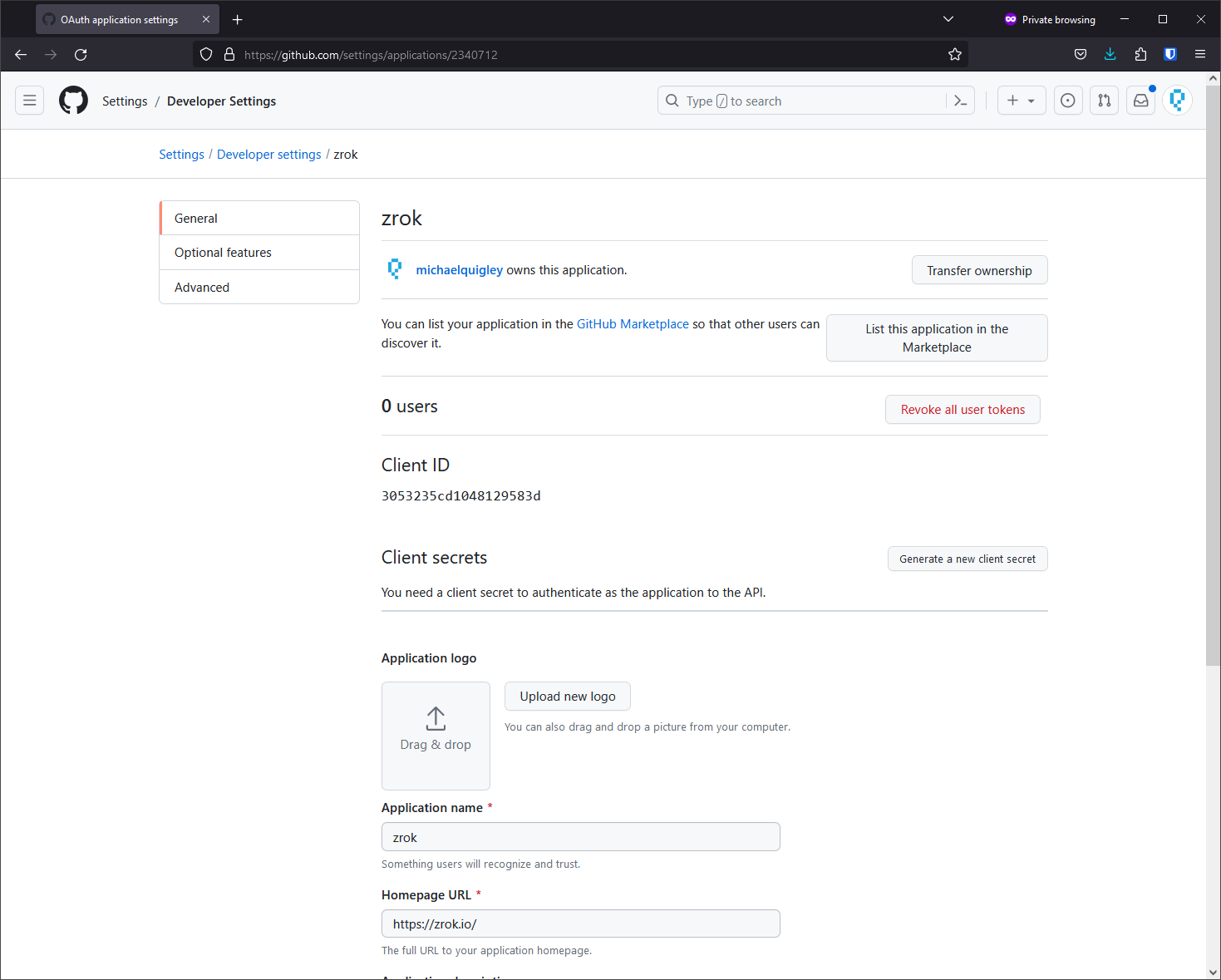Expand the create new plus dropdown
The height and width of the screenshot is (980, 1221).
[x=1021, y=101]
